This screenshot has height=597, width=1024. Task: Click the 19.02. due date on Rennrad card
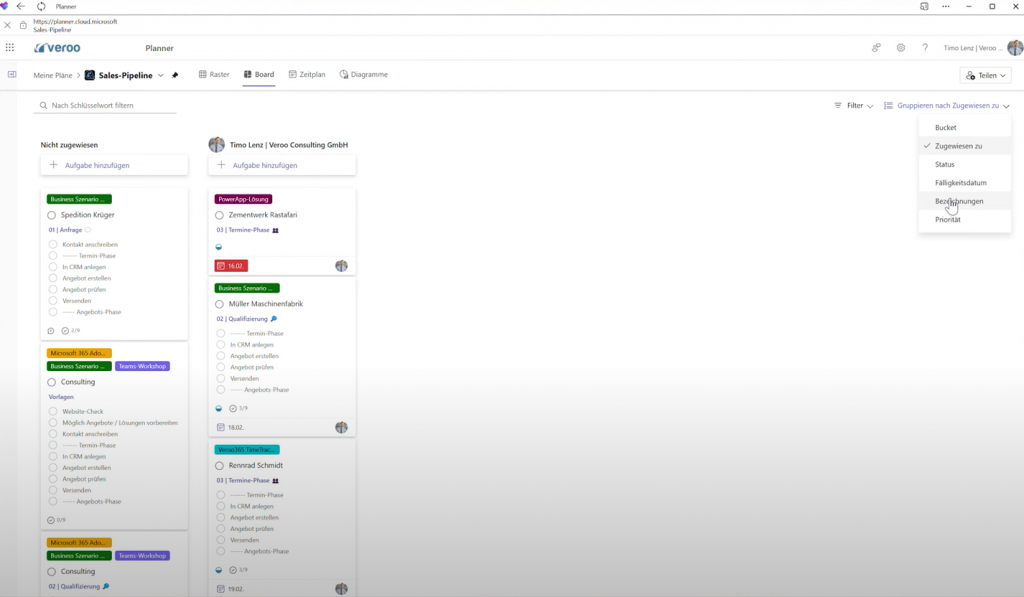pyautogui.click(x=231, y=589)
